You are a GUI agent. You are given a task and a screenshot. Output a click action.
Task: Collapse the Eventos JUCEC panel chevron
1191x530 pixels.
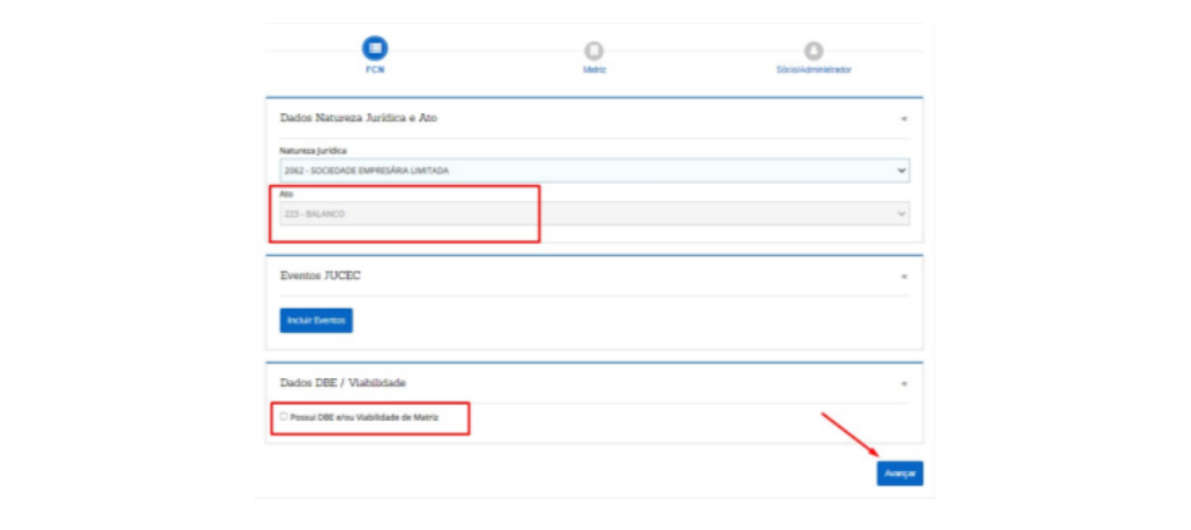[903, 276]
